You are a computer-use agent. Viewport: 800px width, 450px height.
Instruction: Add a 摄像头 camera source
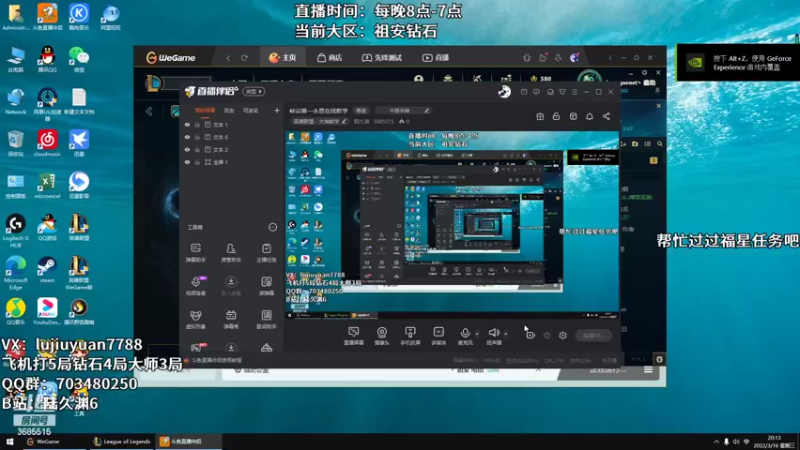(x=382, y=336)
